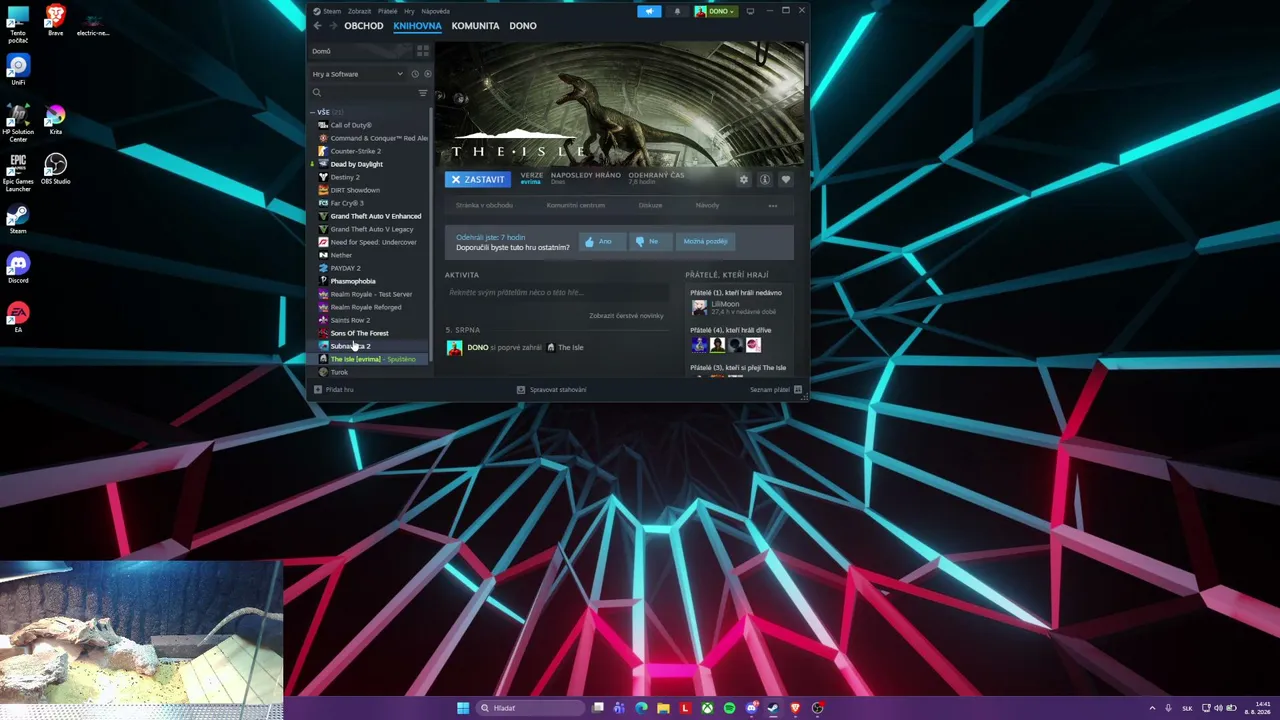
Task: Open the notifications bell in Steam
Action: 677,11
